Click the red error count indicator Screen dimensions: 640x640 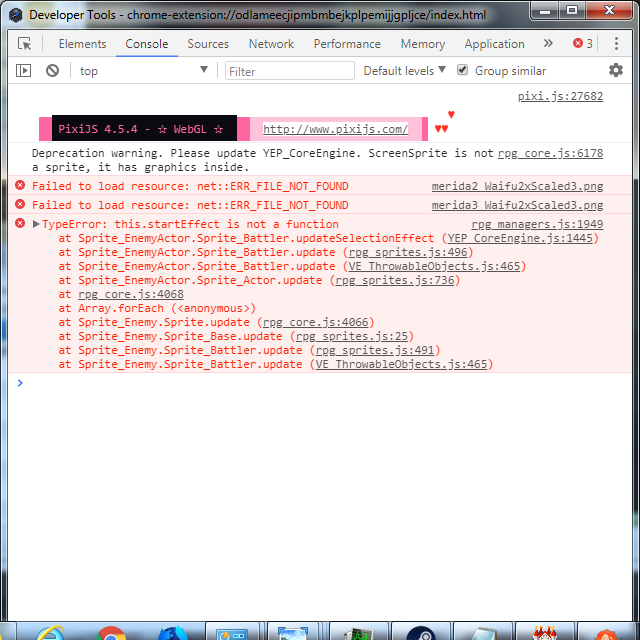click(x=583, y=43)
